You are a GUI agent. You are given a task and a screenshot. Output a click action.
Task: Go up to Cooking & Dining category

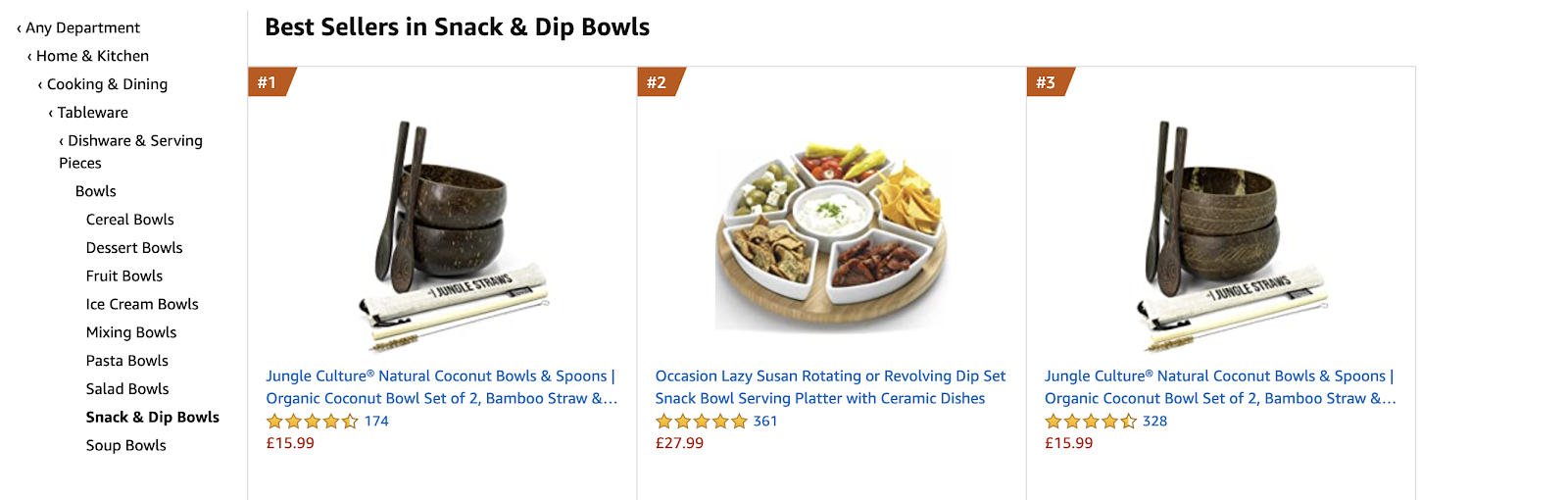[x=103, y=84]
